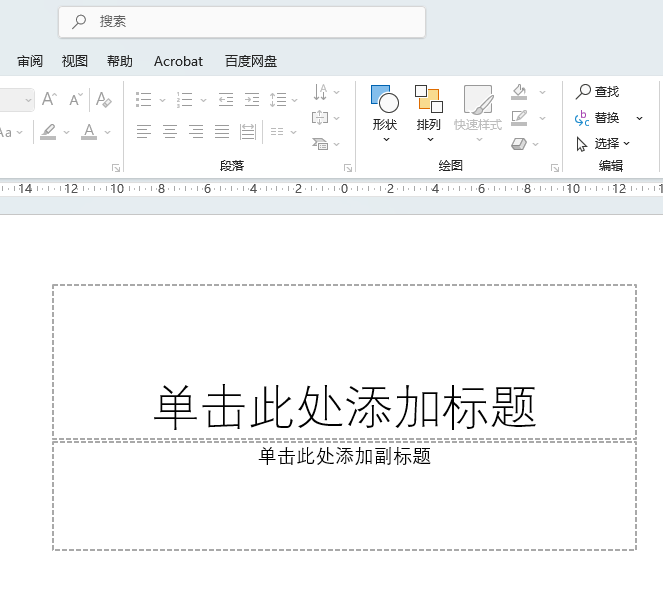This screenshot has width=663, height=603.
Task: Open the 段落 paragraph dialog launcher
Action: (348, 168)
